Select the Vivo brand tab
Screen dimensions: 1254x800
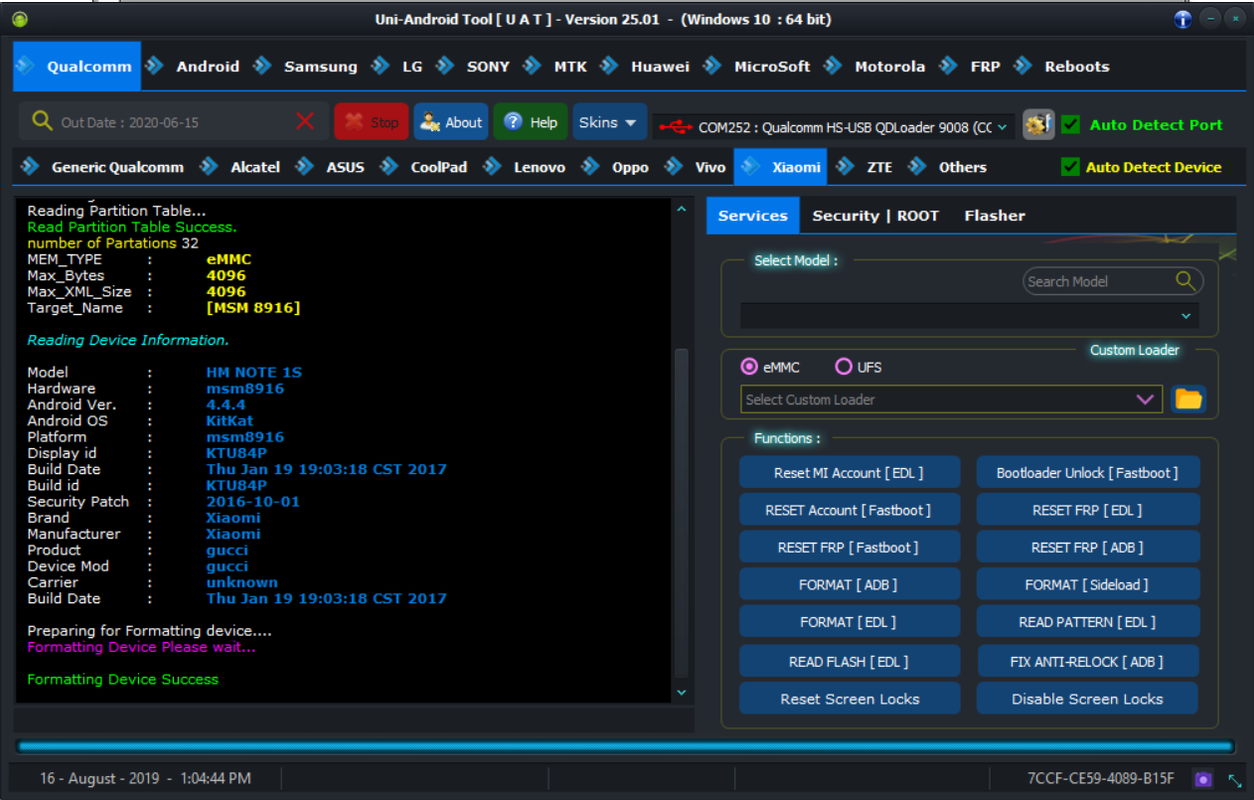710,167
